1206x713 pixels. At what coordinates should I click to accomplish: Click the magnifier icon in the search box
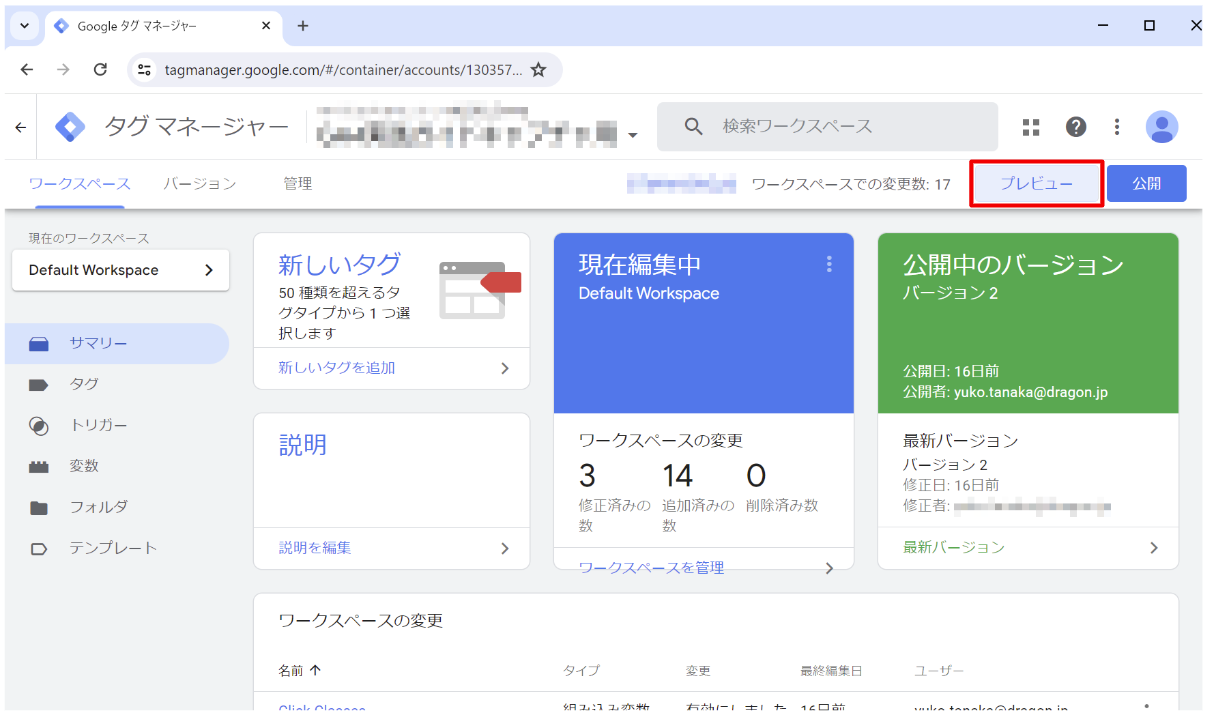[x=694, y=127]
